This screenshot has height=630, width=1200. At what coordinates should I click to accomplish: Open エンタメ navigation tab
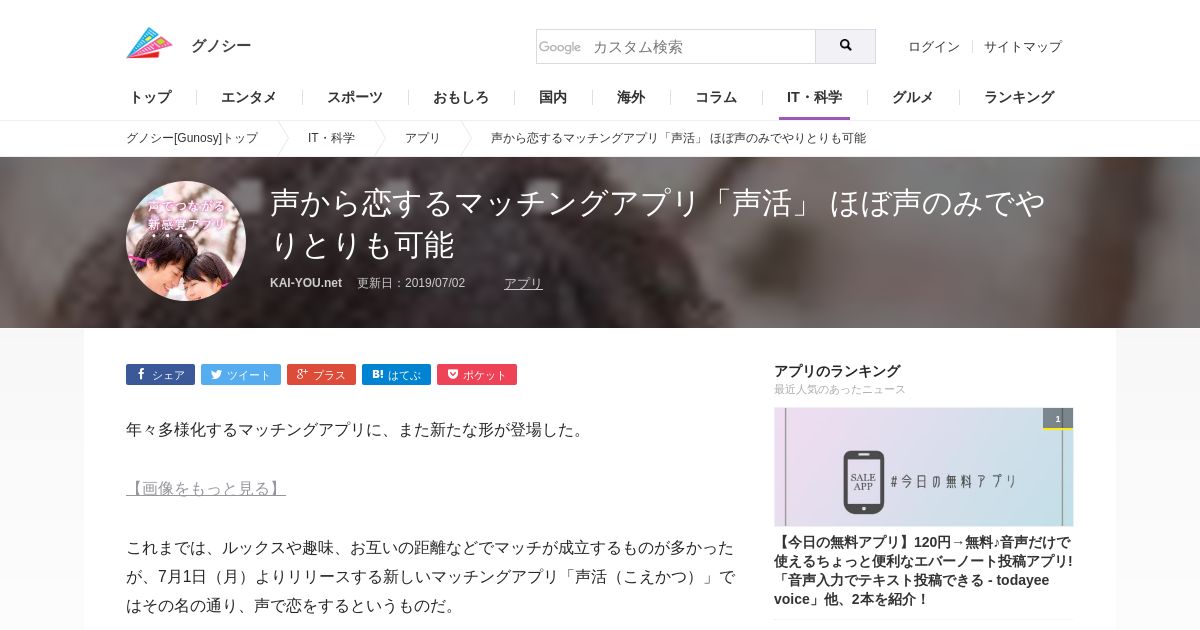coord(249,97)
